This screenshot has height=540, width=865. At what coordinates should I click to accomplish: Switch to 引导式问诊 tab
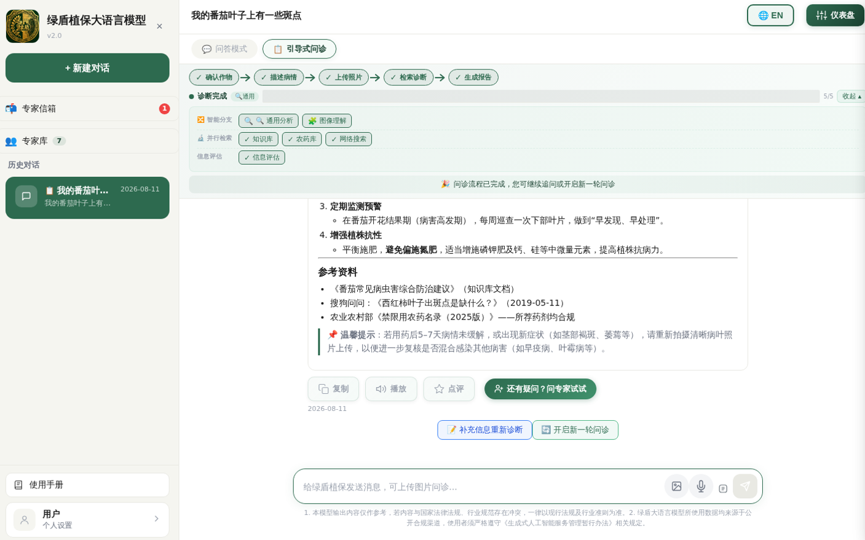pyautogui.click(x=299, y=49)
